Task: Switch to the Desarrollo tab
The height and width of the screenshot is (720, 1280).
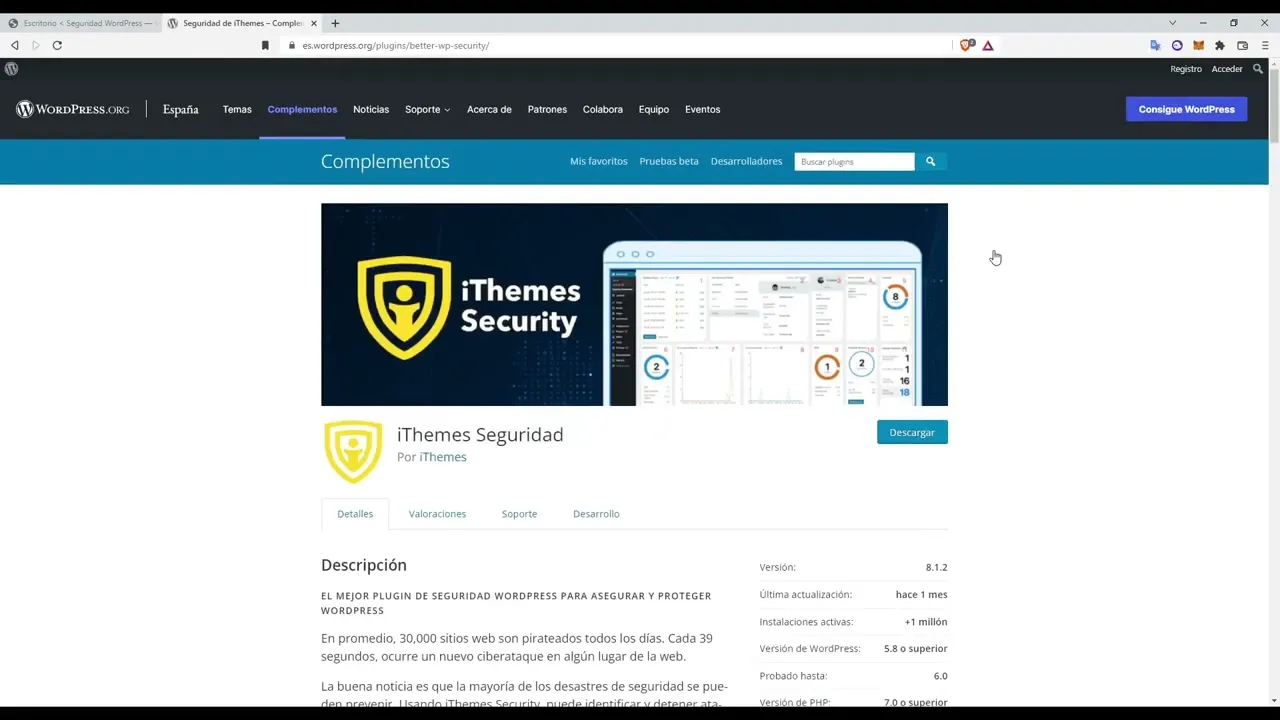Action: tap(596, 514)
